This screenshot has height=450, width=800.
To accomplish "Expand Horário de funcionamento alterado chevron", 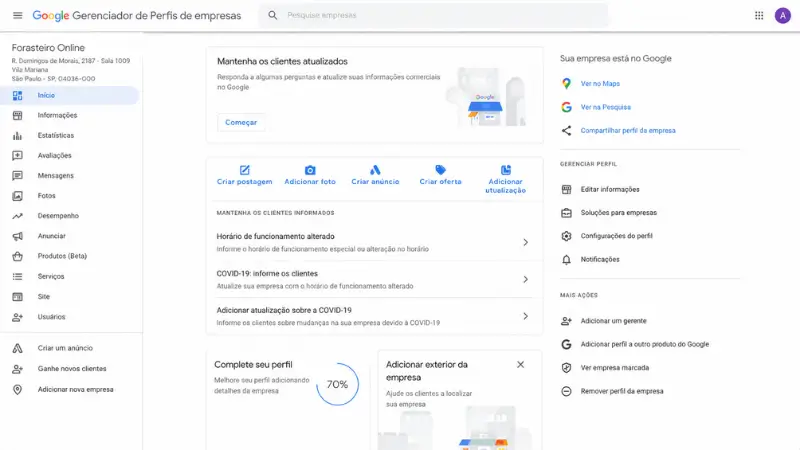I will tap(525, 242).
